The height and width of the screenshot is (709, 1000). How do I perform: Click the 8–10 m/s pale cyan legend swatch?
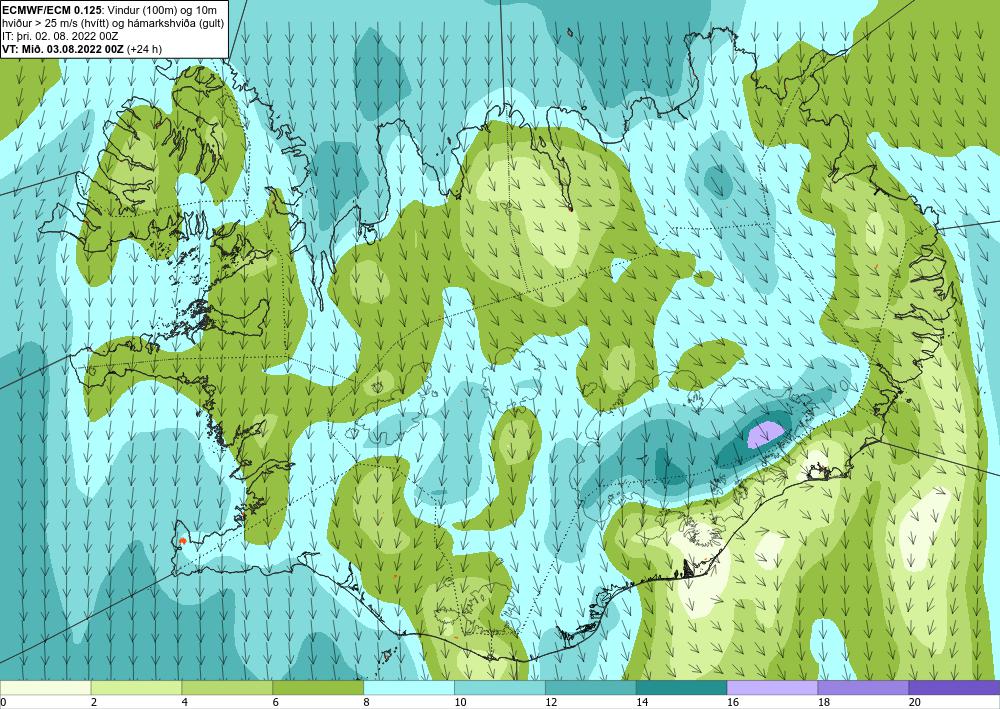coord(409,687)
